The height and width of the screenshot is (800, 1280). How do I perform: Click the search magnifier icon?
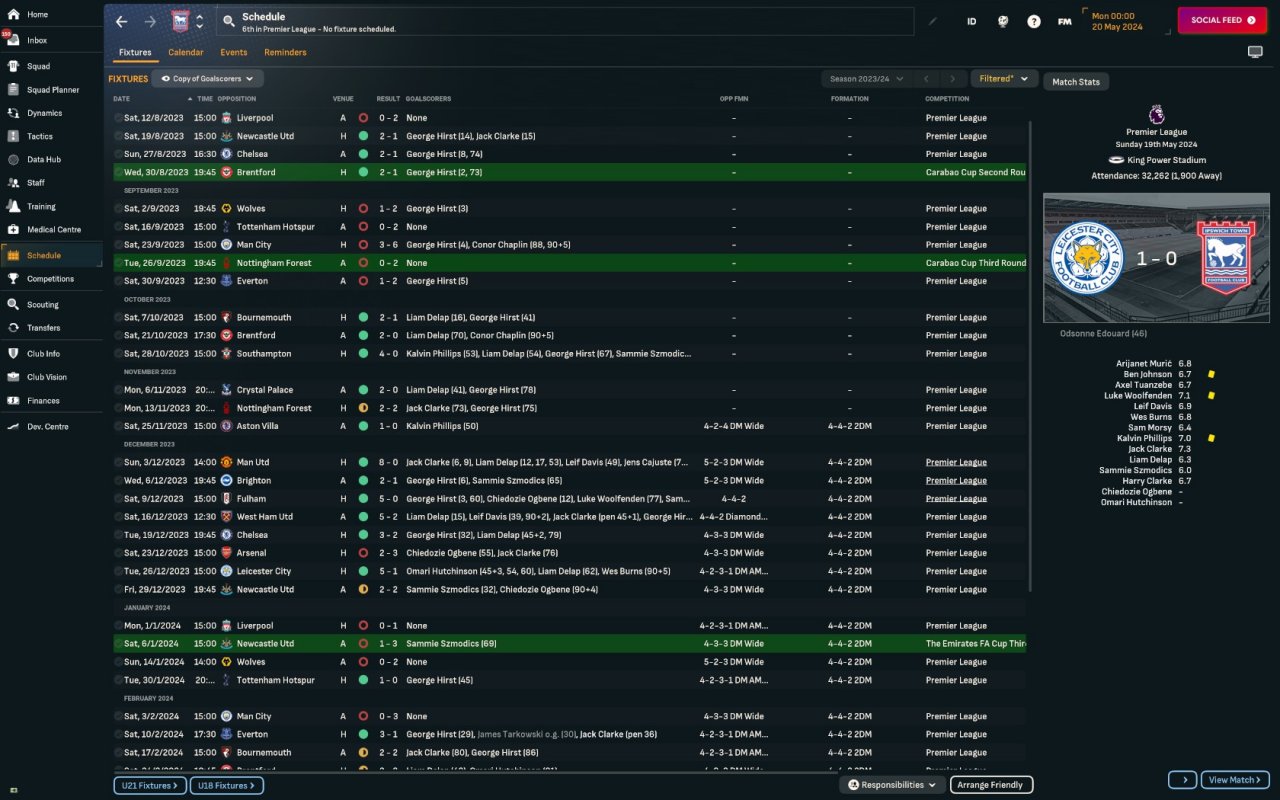pos(228,21)
